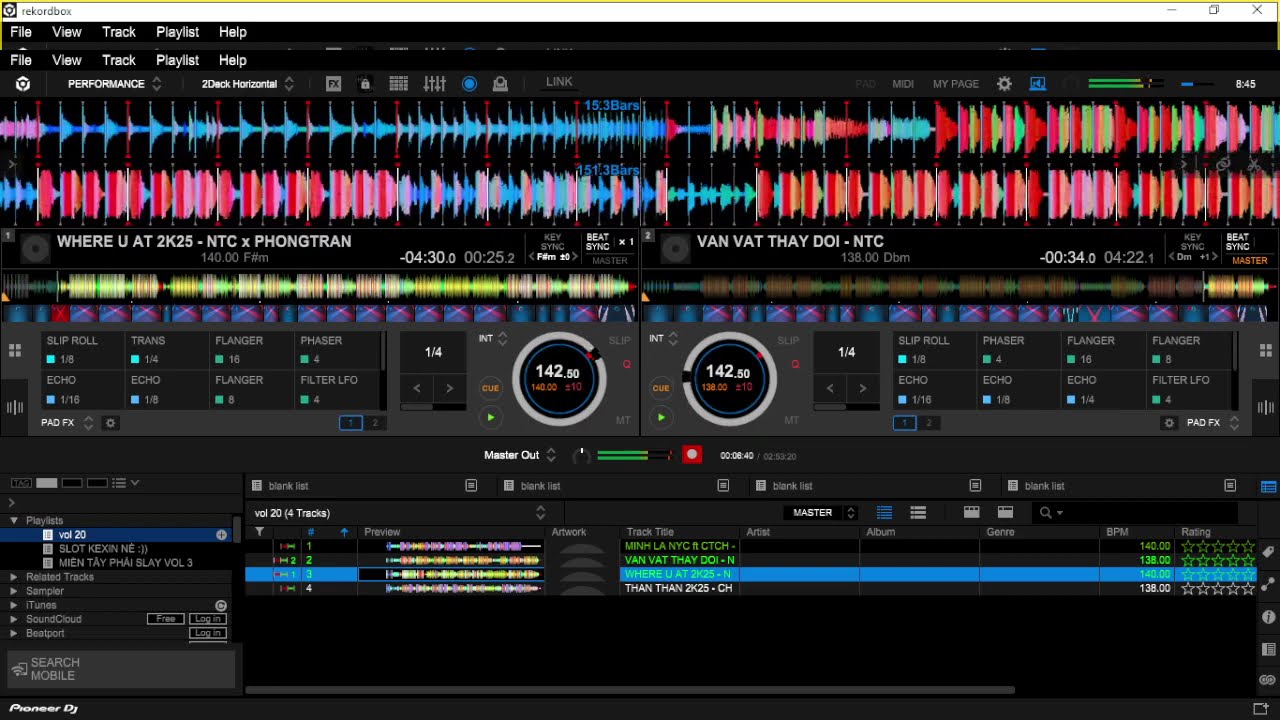Click the blue monitor icon near settings
This screenshot has height=720, width=1280.
coord(1037,84)
